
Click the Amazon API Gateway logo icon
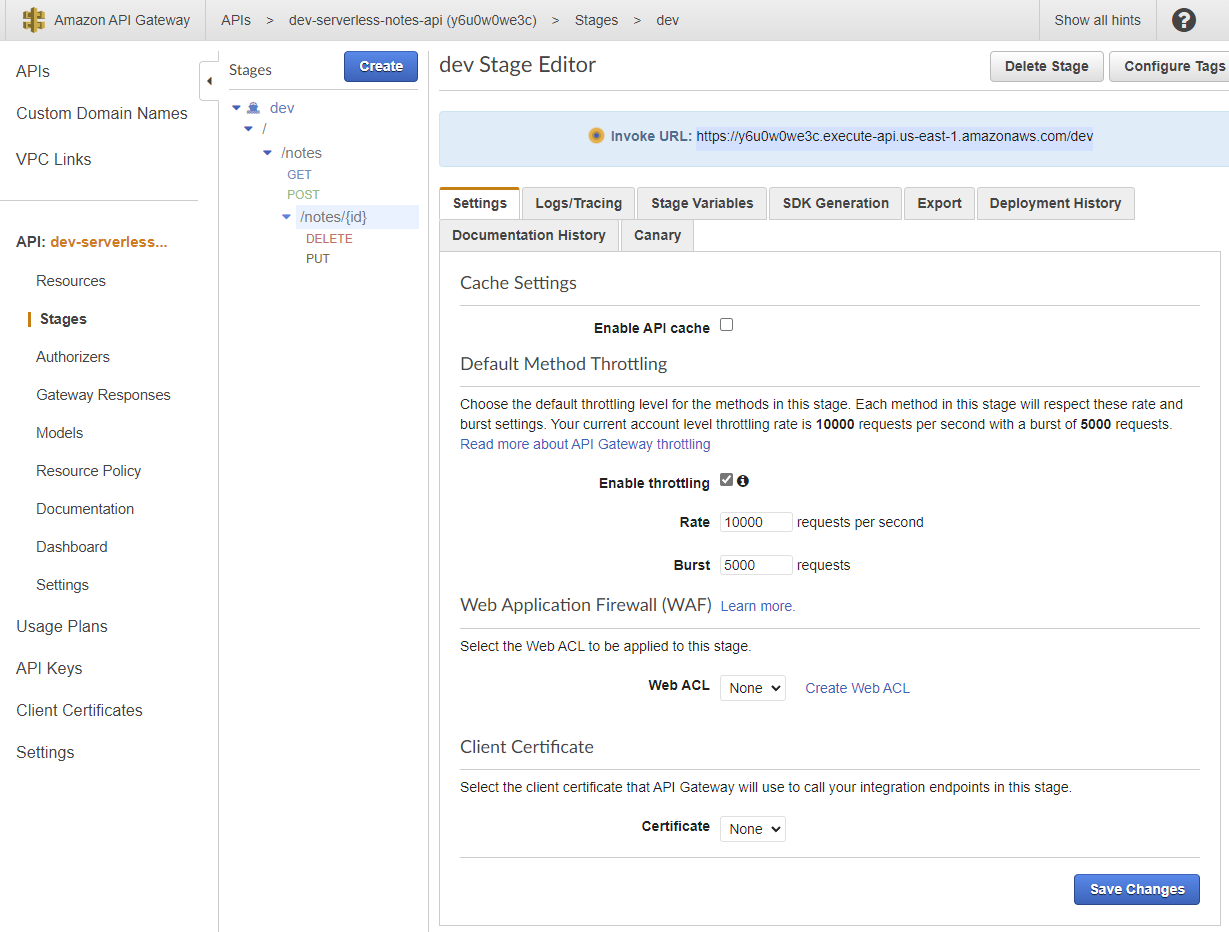pos(34,20)
